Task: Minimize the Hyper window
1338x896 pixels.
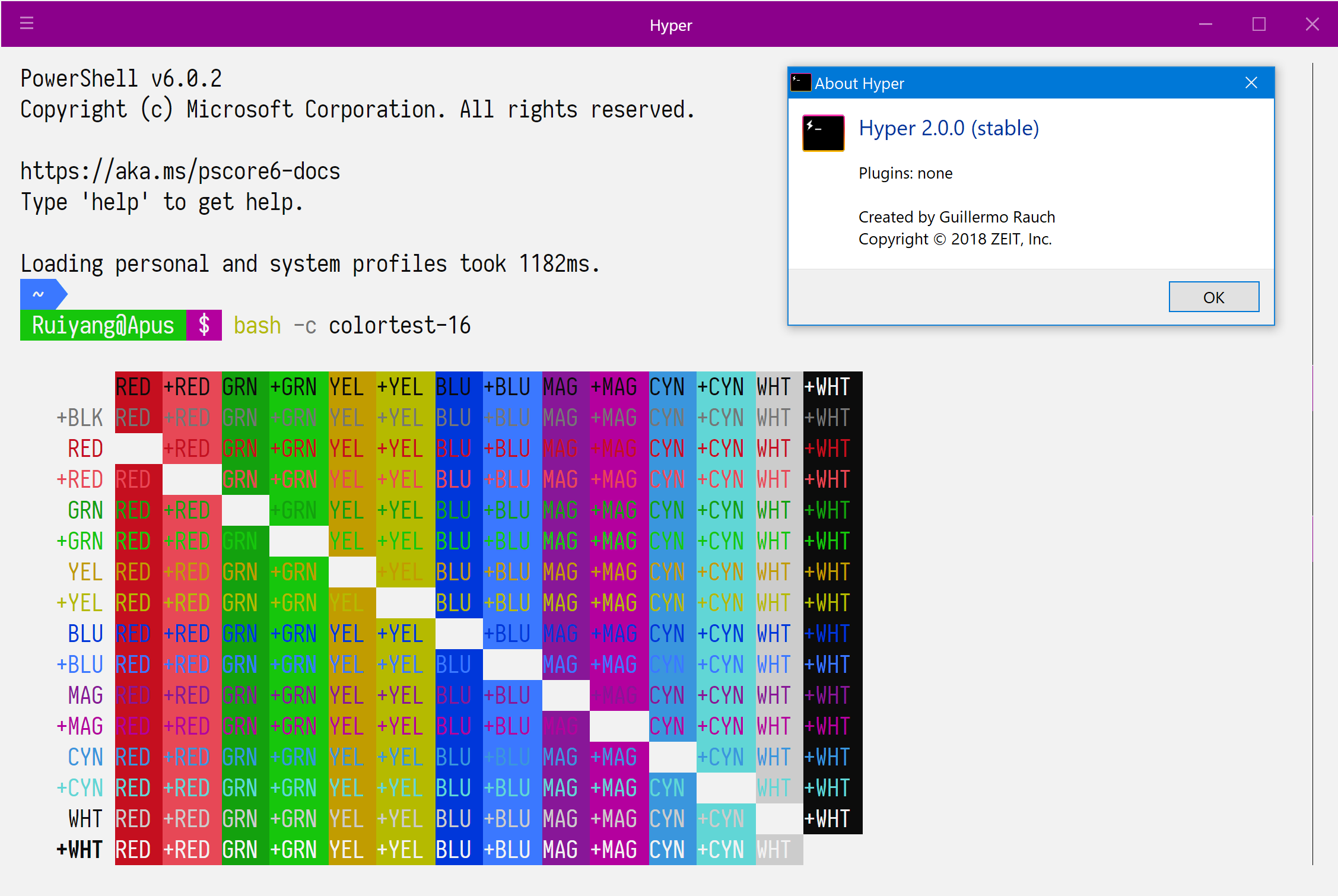Action: pyautogui.click(x=1205, y=24)
